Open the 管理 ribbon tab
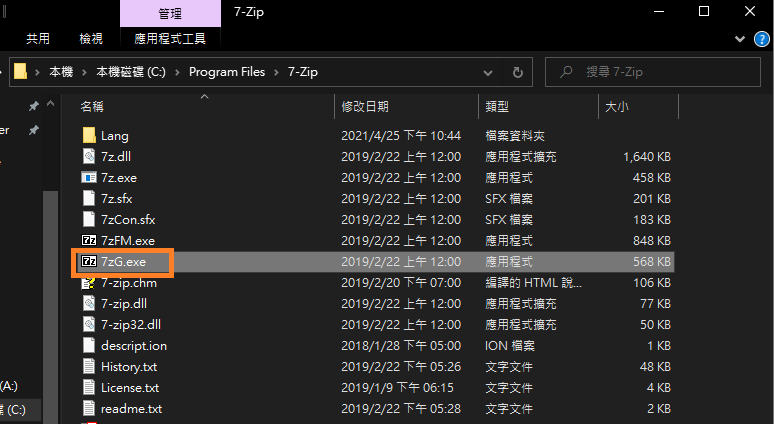 tap(170, 13)
